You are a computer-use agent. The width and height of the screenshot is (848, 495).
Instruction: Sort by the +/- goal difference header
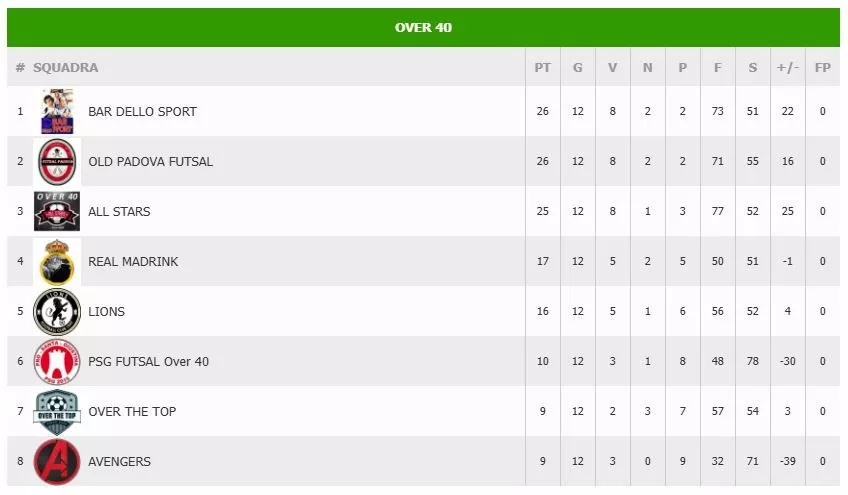[787, 68]
